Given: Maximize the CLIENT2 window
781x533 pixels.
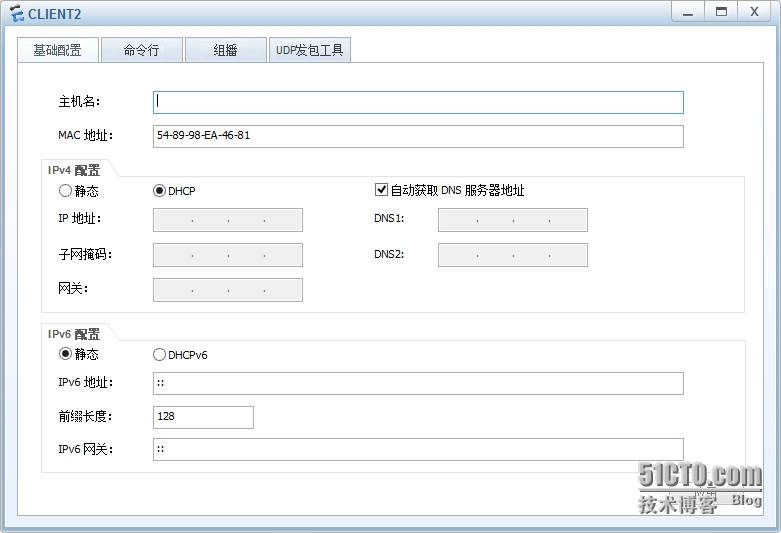Looking at the screenshot, I should point(721,12).
